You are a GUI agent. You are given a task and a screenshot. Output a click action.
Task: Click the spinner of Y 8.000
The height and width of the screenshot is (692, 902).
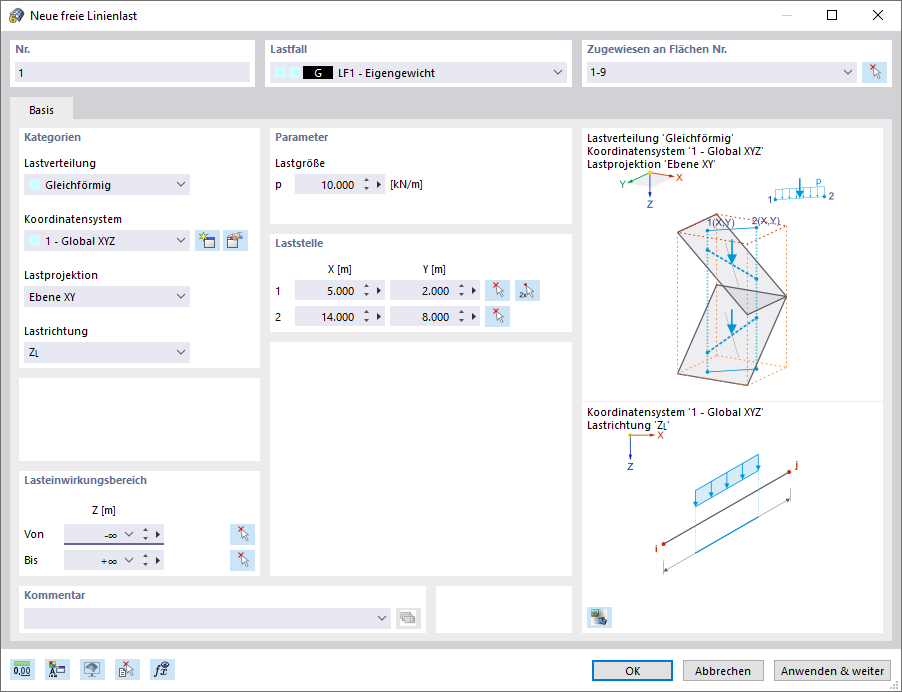pos(461,316)
